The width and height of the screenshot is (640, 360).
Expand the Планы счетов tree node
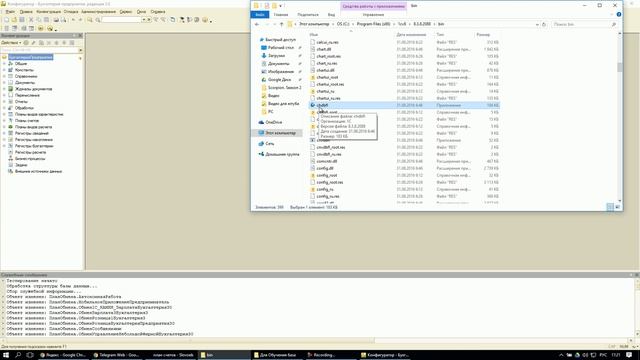4,120
